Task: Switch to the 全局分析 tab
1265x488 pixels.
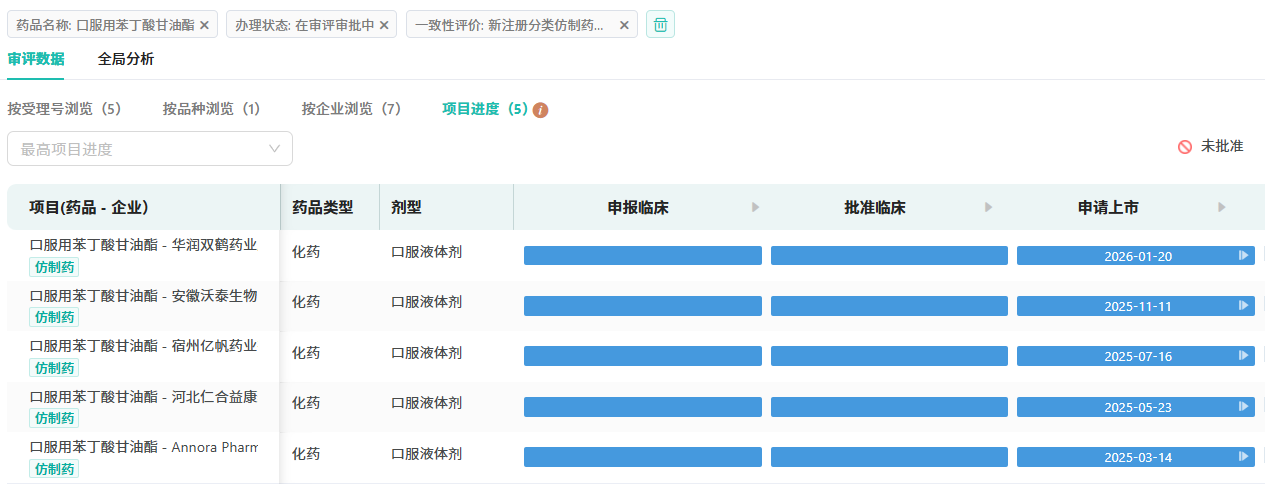Action: tap(126, 59)
